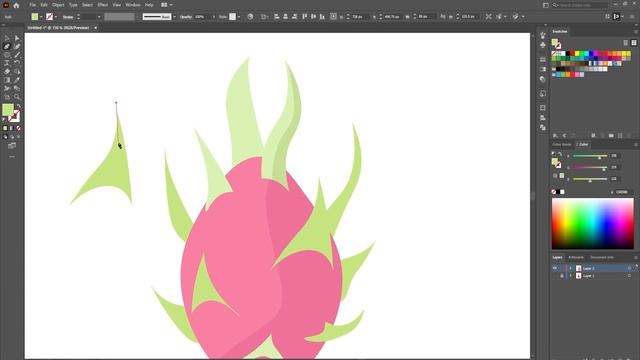Open the Object menu
The height and width of the screenshot is (360, 640).
(x=58, y=5)
